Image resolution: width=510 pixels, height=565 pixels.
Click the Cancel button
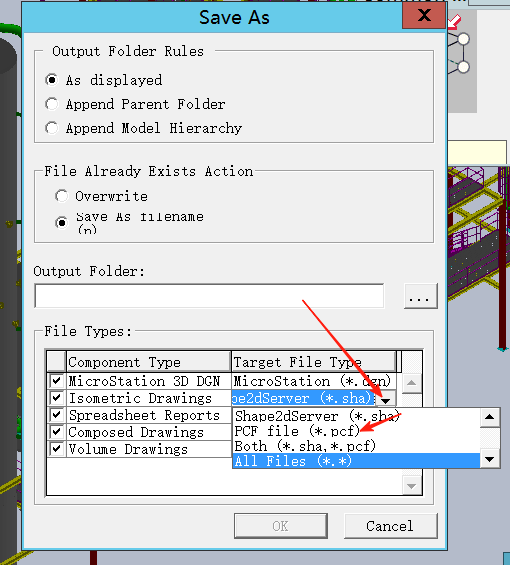391,526
